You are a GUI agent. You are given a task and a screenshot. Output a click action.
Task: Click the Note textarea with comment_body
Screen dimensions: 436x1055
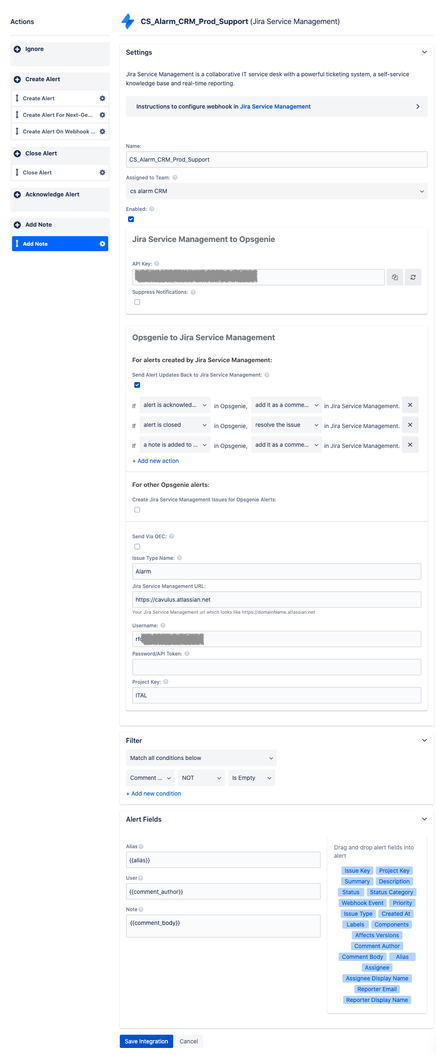[223, 926]
